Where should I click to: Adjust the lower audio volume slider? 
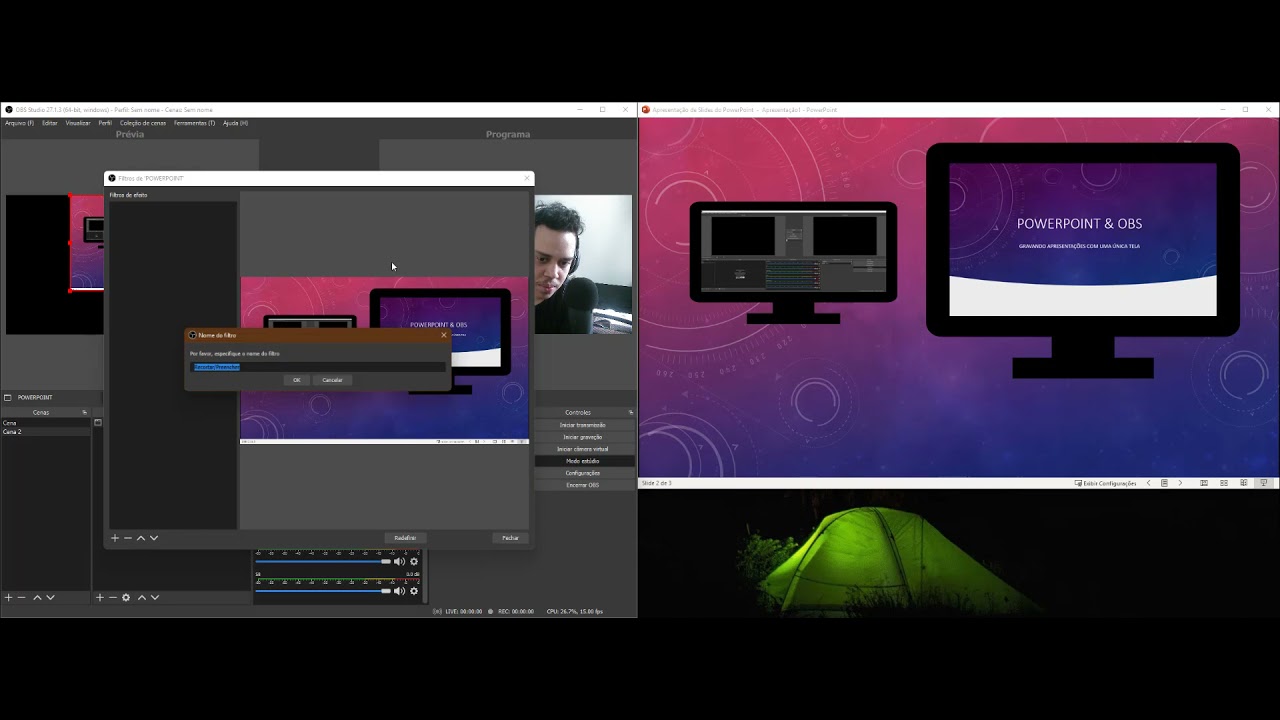tap(323, 591)
